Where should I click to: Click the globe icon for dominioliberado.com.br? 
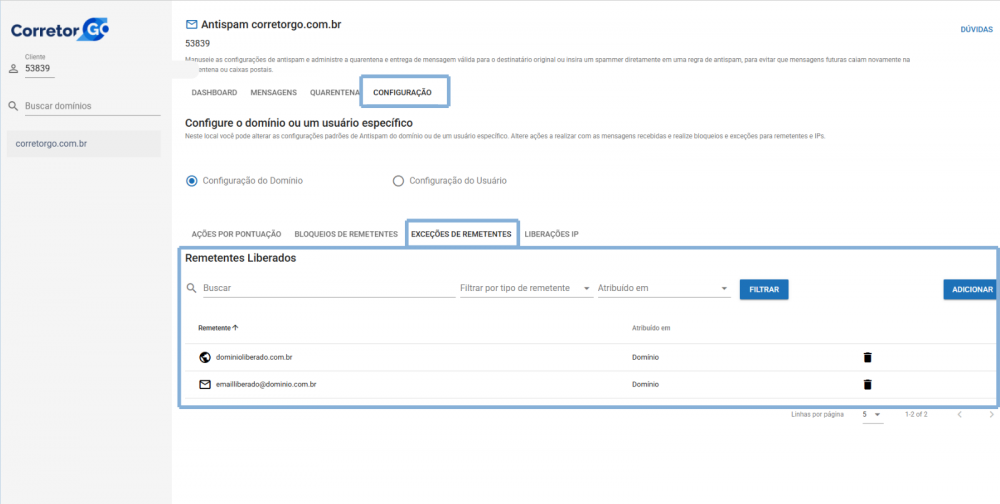pos(205,357)
